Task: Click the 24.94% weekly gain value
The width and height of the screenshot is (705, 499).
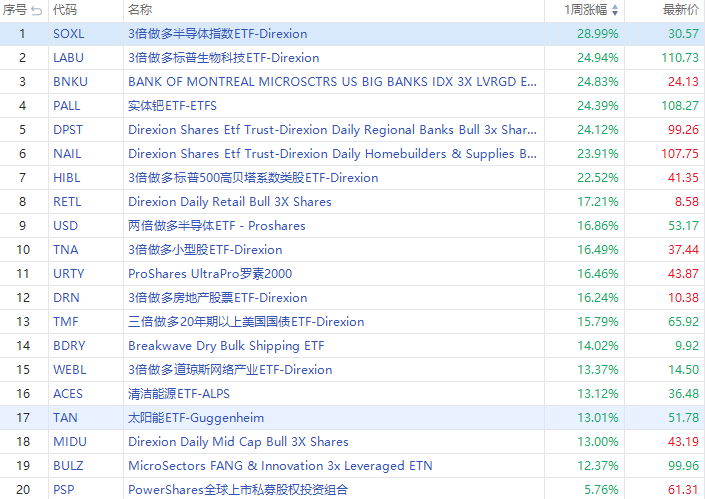Action: click(598, 58)
